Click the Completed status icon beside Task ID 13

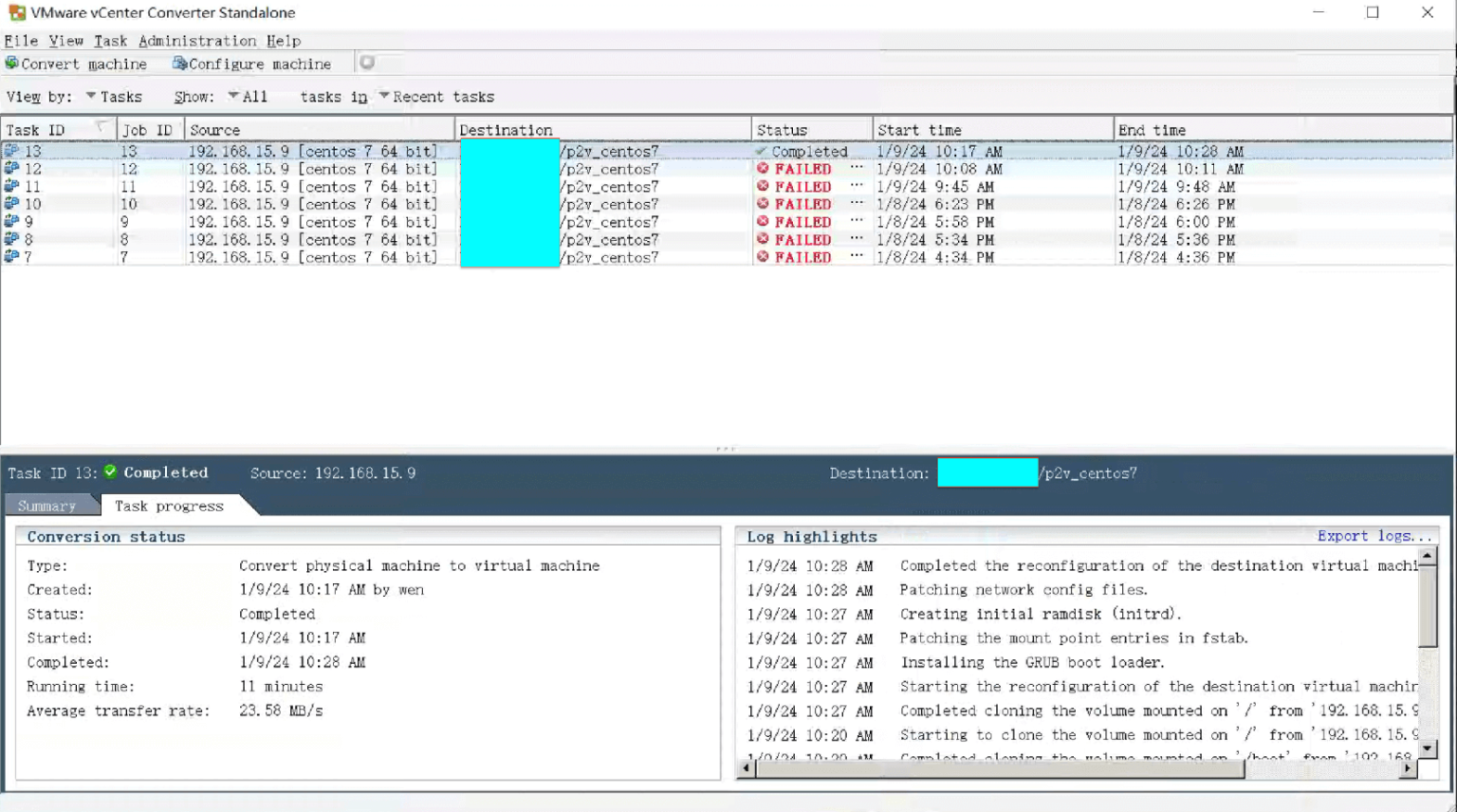click(110, 471)
